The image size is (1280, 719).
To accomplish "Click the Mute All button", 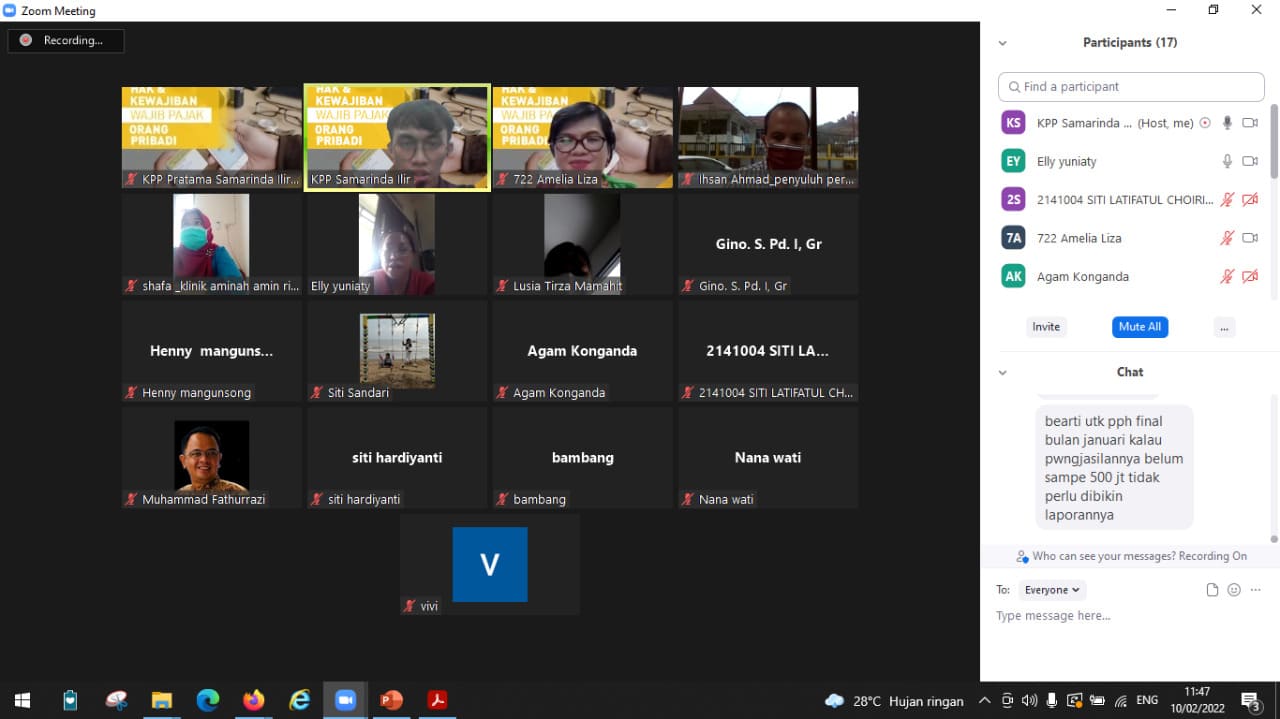I will [x=1139, y=327].
